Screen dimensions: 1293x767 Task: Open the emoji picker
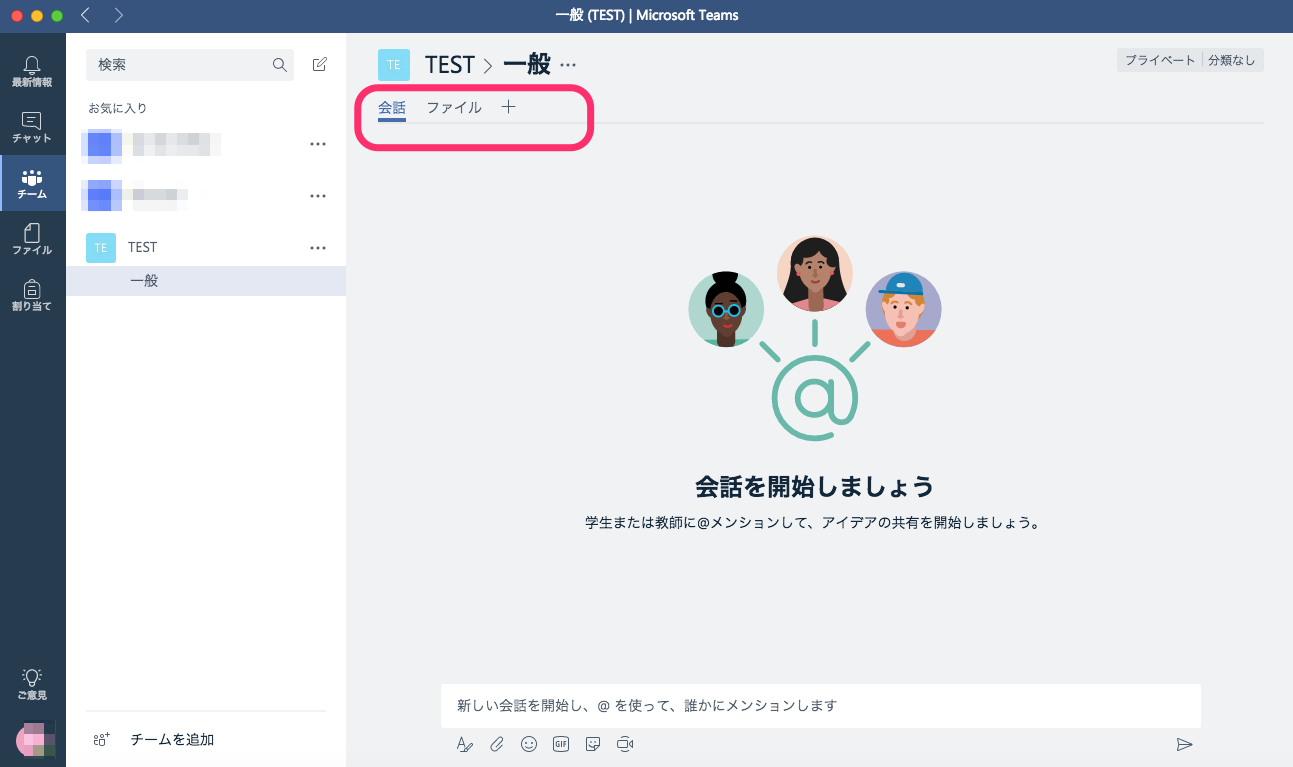[x=529, y=744]
